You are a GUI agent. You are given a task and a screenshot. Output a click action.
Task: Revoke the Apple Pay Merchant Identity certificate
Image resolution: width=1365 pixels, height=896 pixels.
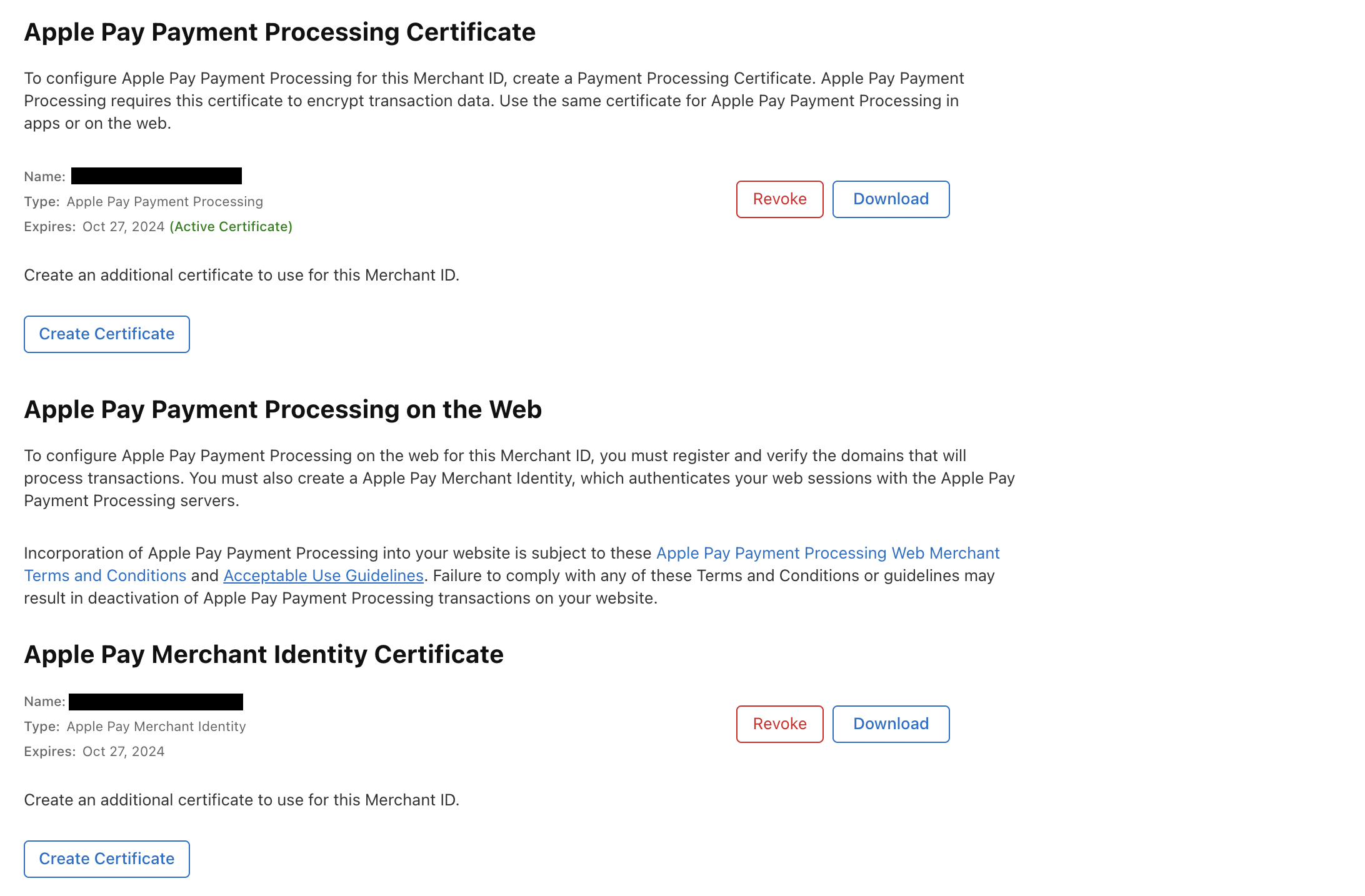coord(779,724)
